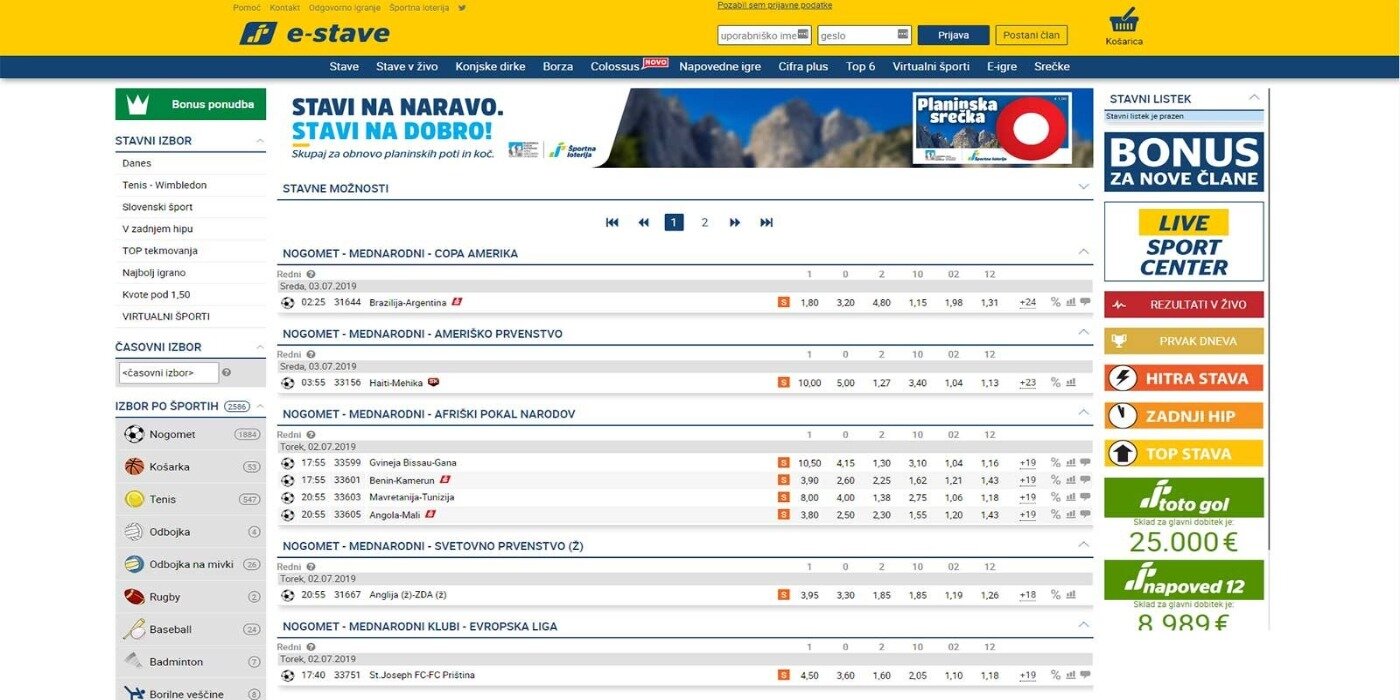Select the Rugby ball icon
The width and height of the screenshot is (1400, 700).
(134, 597)
